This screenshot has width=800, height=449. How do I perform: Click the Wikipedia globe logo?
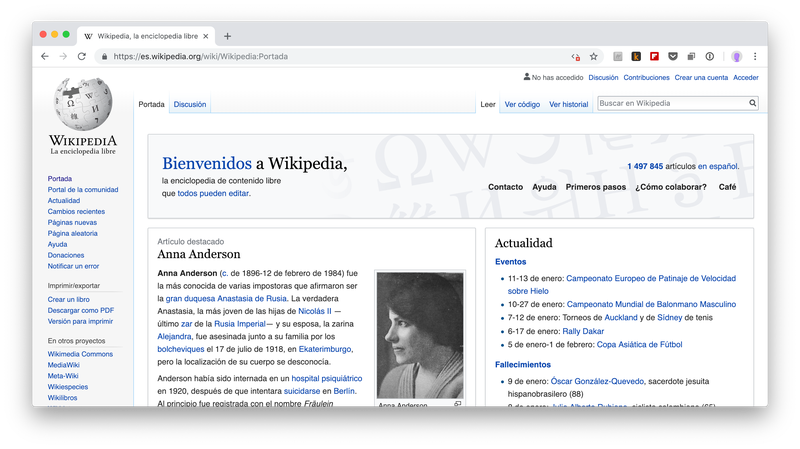83,104
